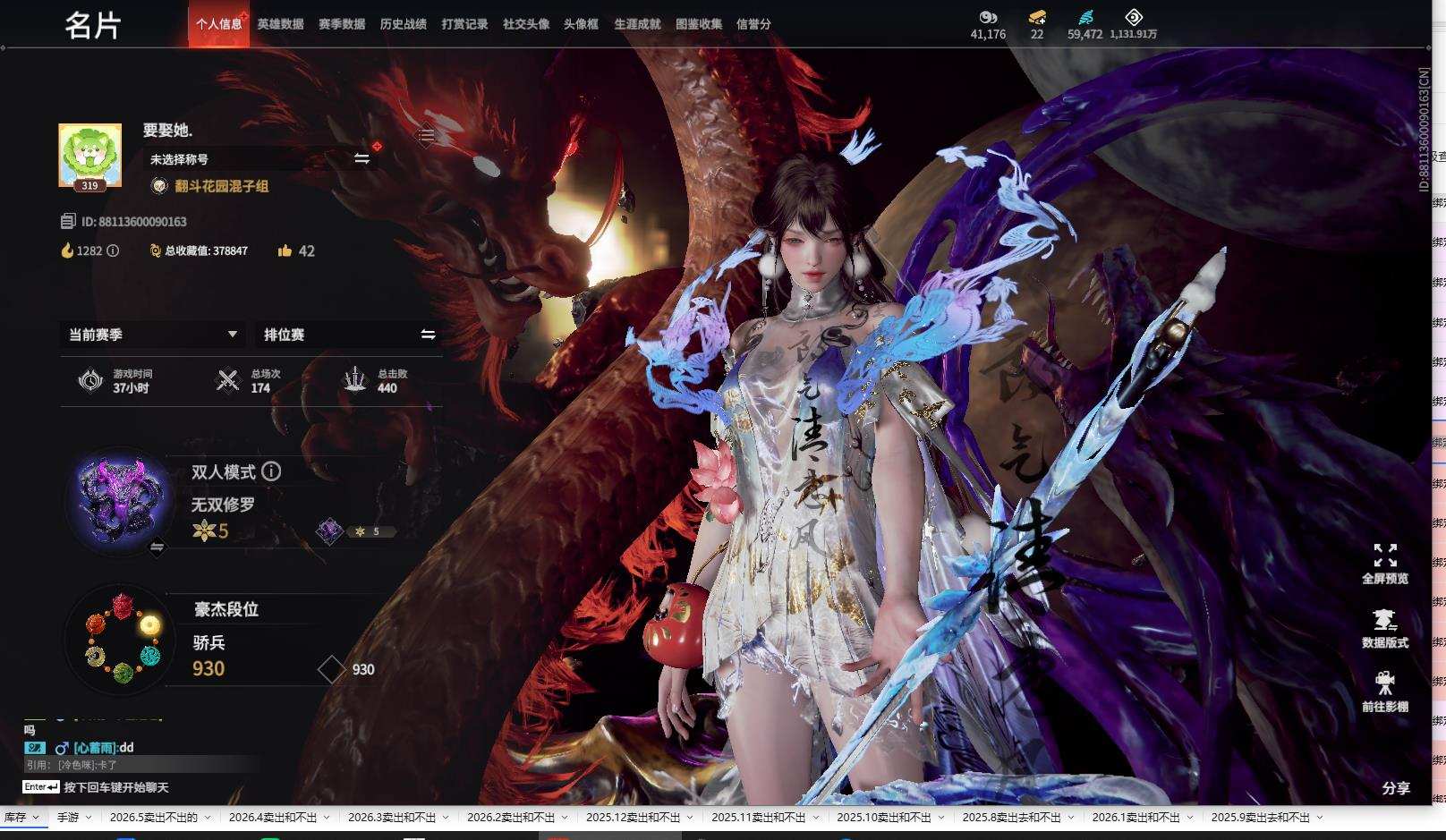Open the 个人信息 tab
Image resolution: width=1446 pixels, height=840 pixels.
(x=218, y=24)
